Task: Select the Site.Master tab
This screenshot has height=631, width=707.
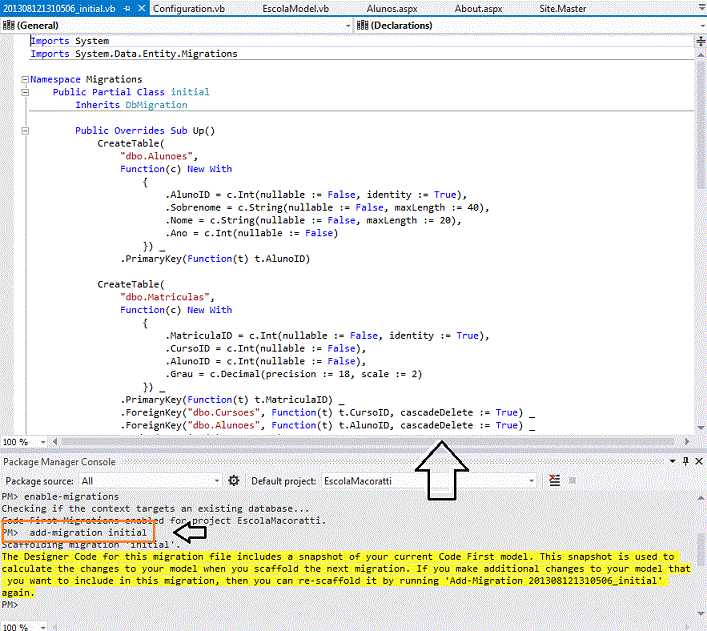Action: [562, 9]
